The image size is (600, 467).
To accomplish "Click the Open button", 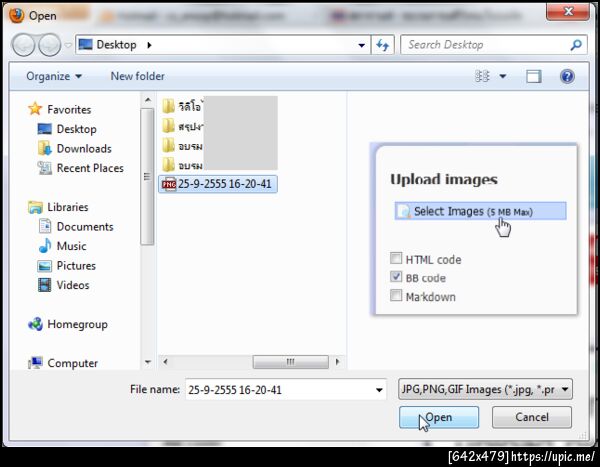I will pyautogui.click(x=439, y=417).
